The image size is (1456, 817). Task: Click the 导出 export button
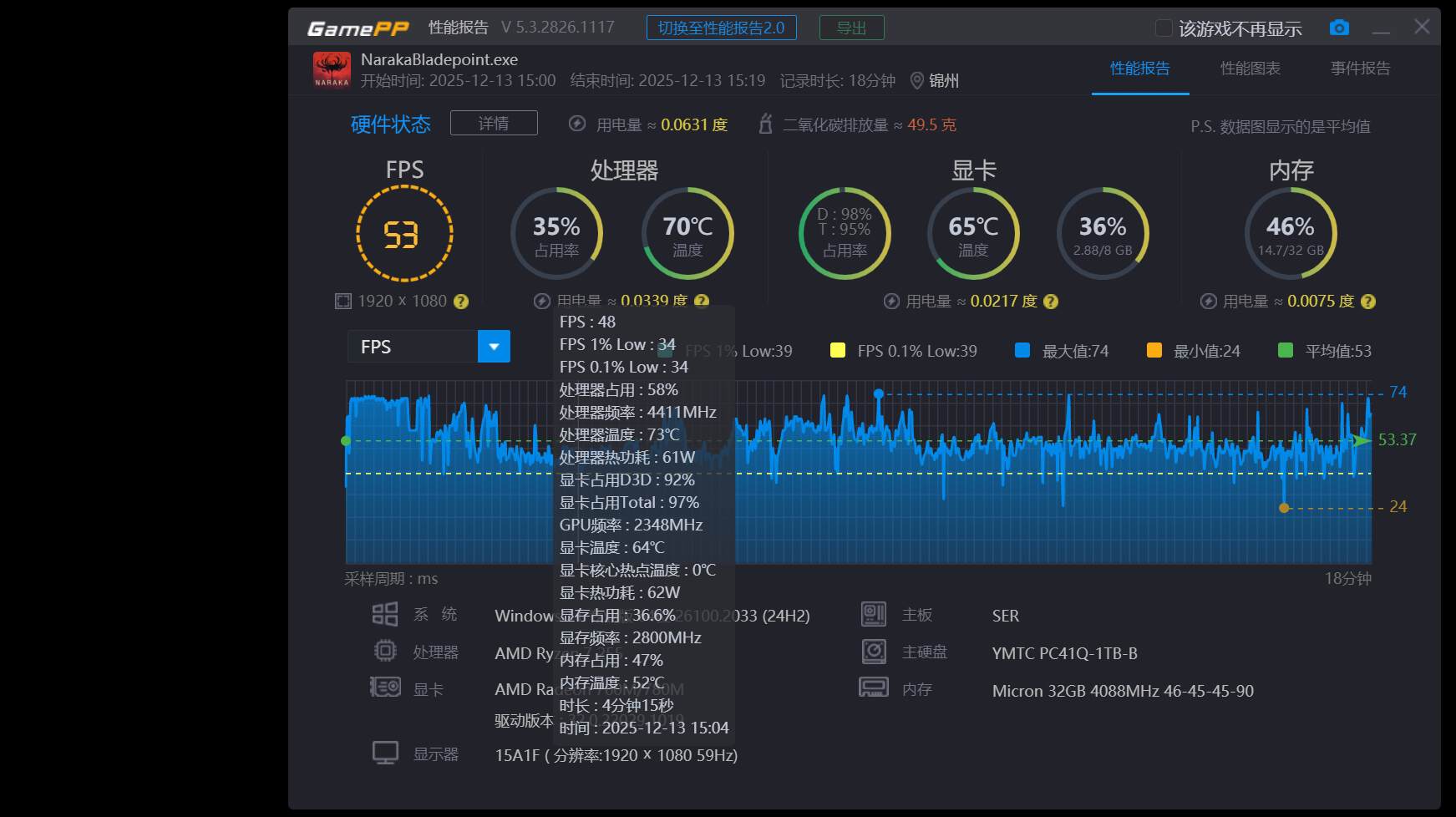(852, 28)
